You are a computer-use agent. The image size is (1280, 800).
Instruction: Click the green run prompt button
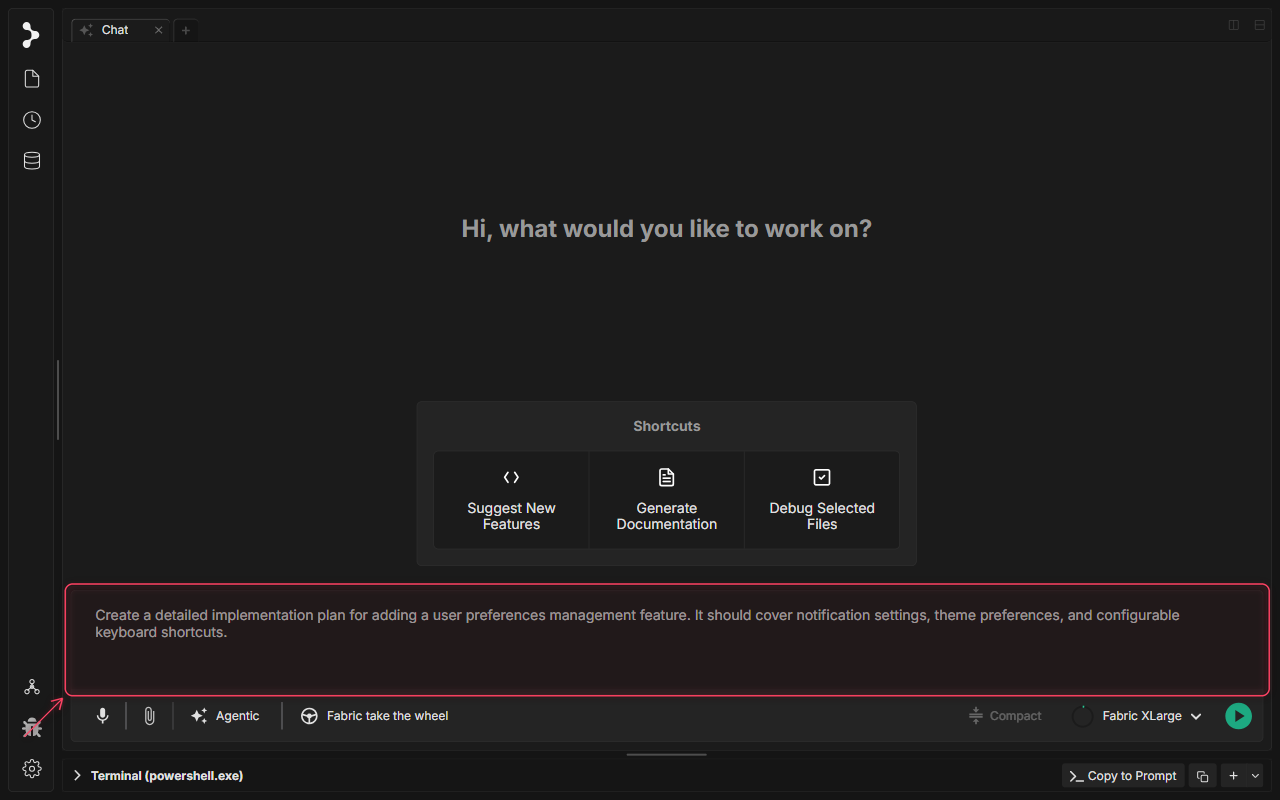[1238, 716]
